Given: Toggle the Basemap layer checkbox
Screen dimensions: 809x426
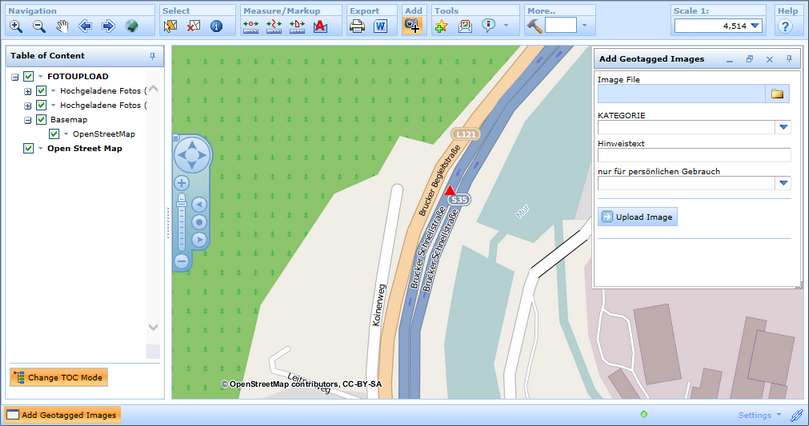Looking at the screenshot, I should point(41,119).
